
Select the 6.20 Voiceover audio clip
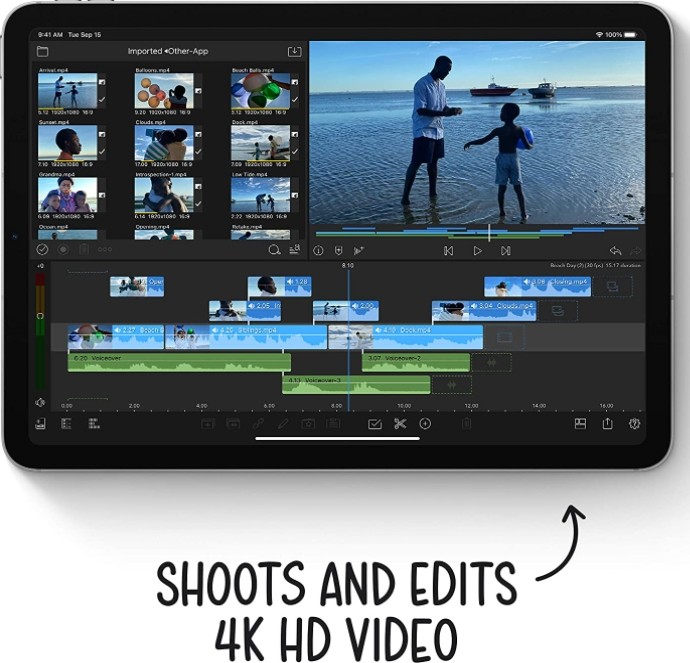[179, 363]
